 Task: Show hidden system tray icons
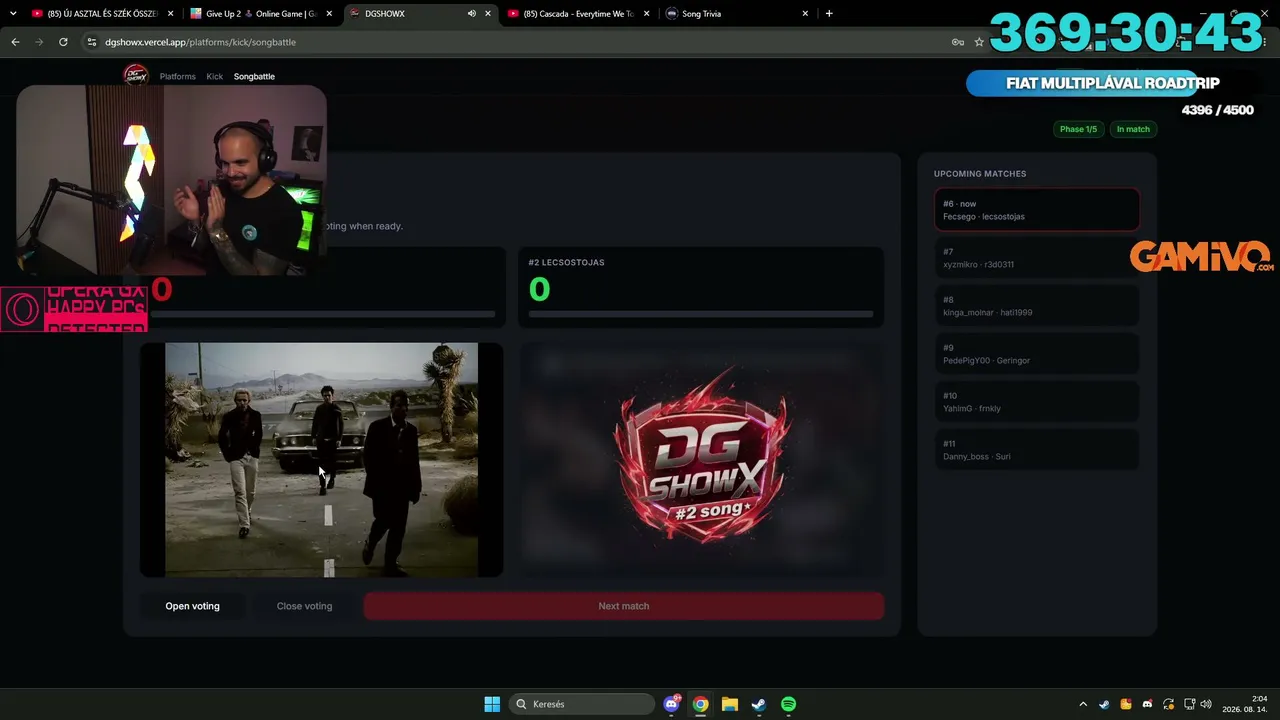1083,704
